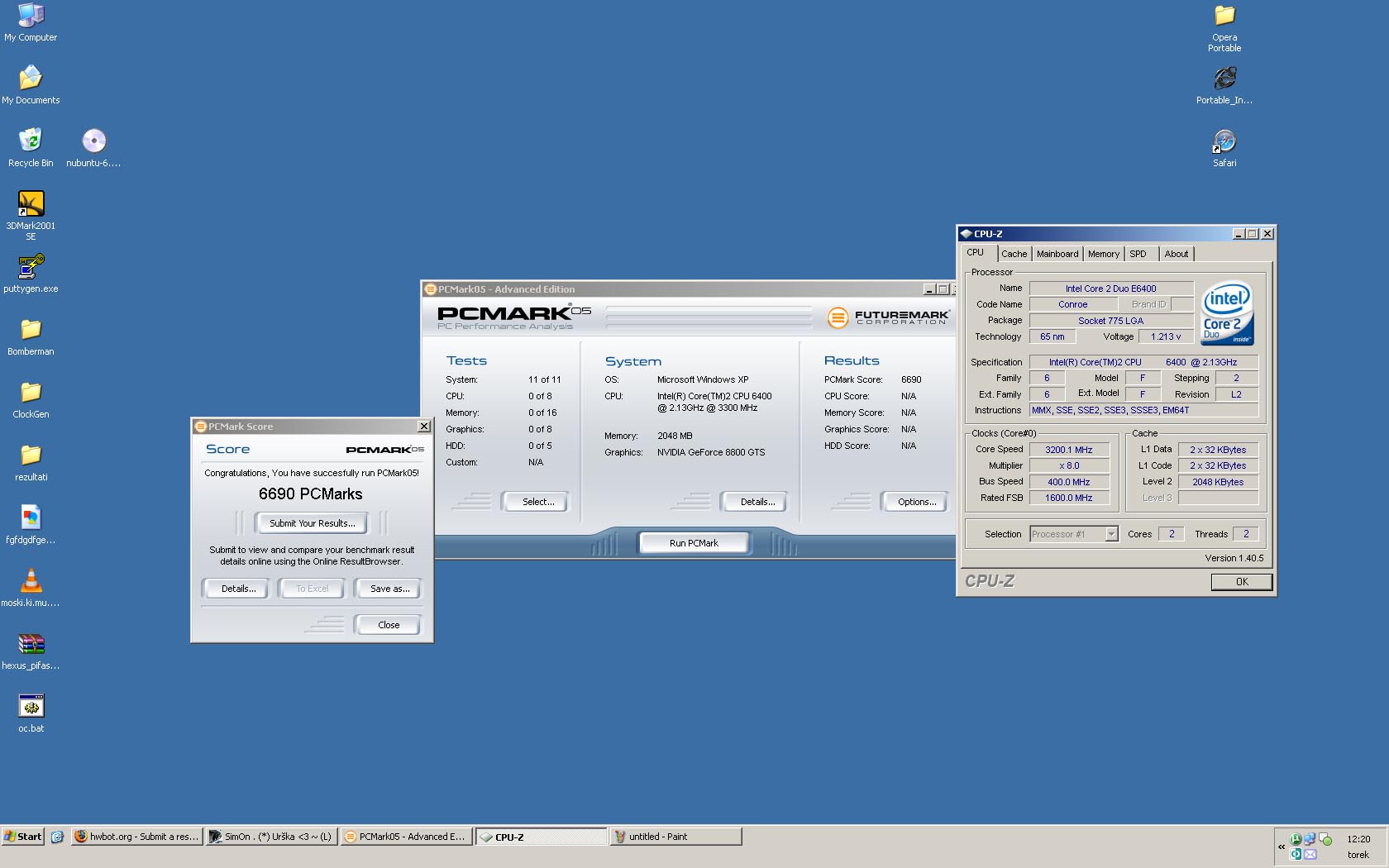Click the Bus Speed value 400.0 MHz
The image size is (1389, 868).
(1069, 482)
